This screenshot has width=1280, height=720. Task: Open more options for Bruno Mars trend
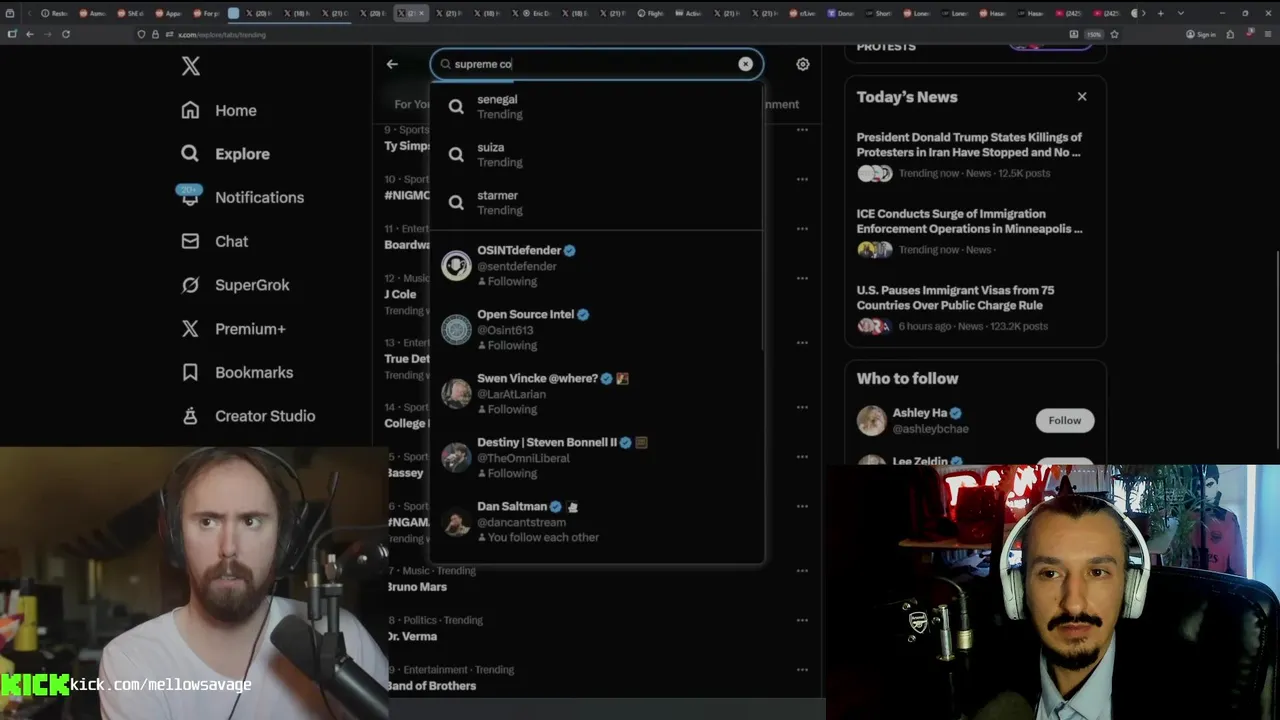pos(802,570)
